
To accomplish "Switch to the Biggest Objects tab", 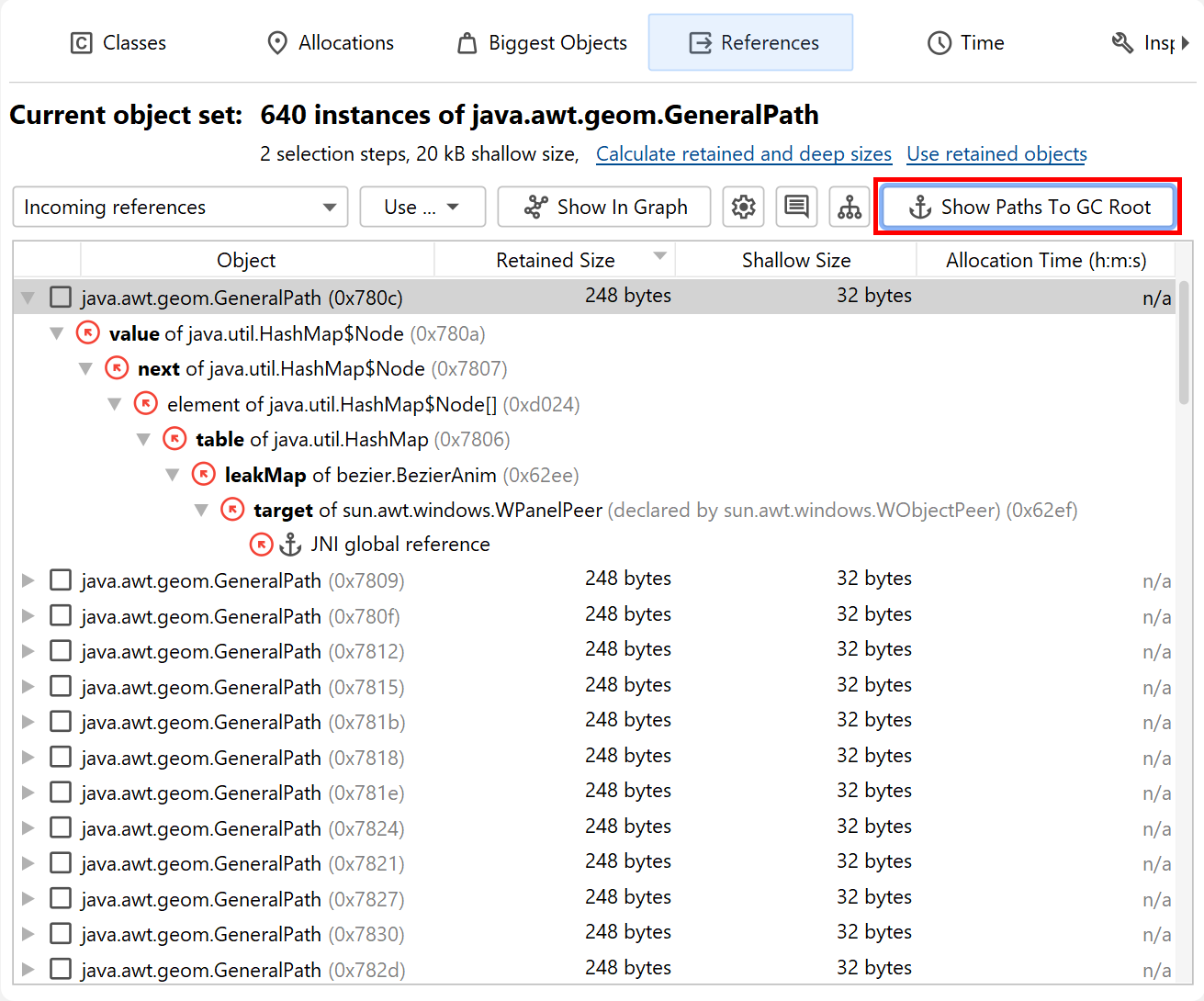I will point(543,43).
